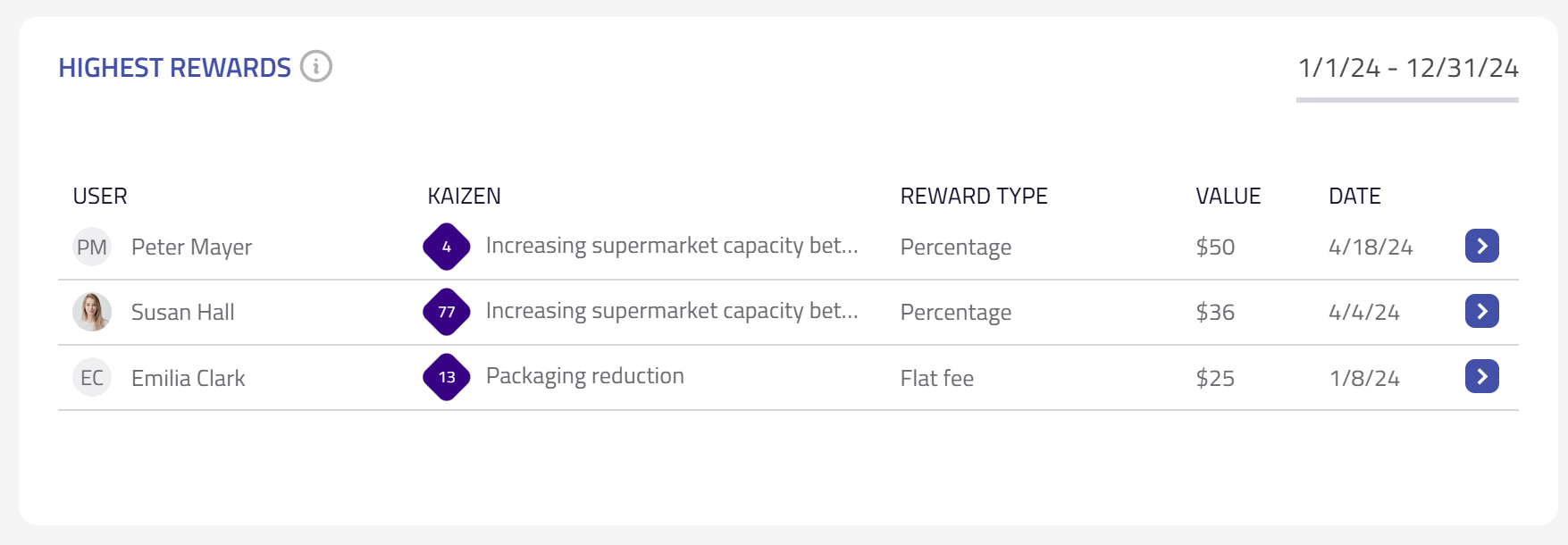Sort by the DATE column header
1568x545 pixels.
tap(1354, 197)
